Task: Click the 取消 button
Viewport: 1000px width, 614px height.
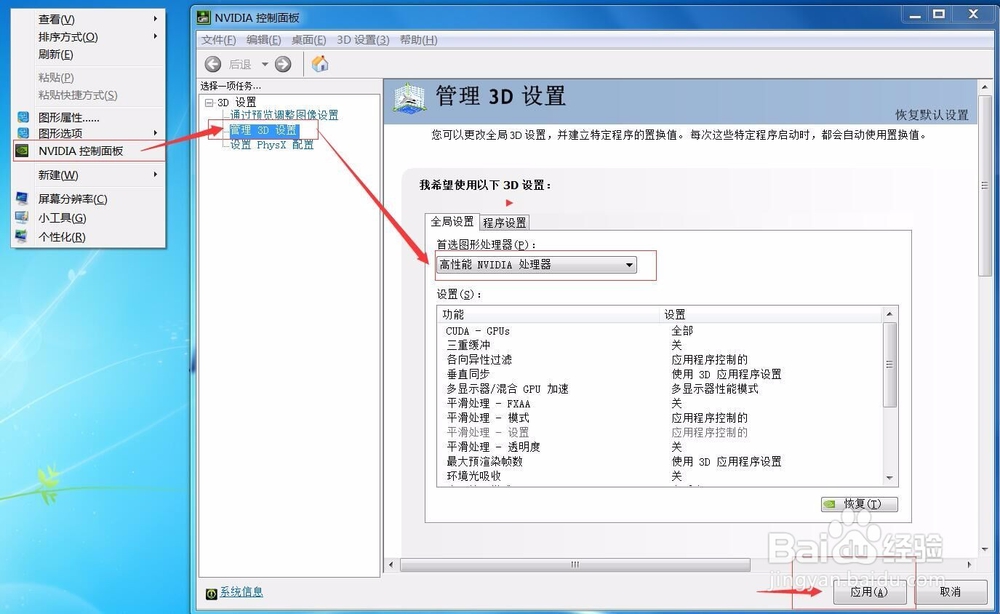Action: [950, 592]
